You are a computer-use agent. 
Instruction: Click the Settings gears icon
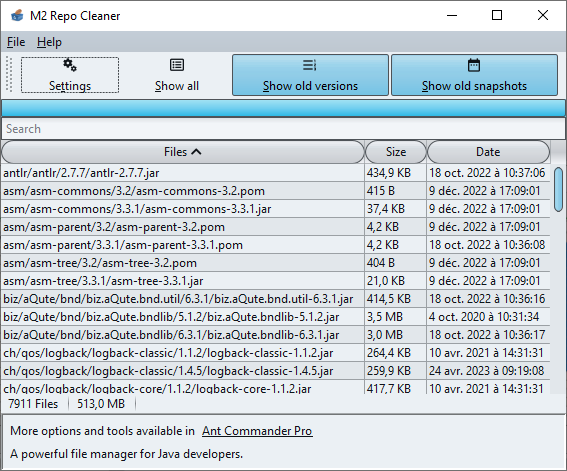[70, 65]
